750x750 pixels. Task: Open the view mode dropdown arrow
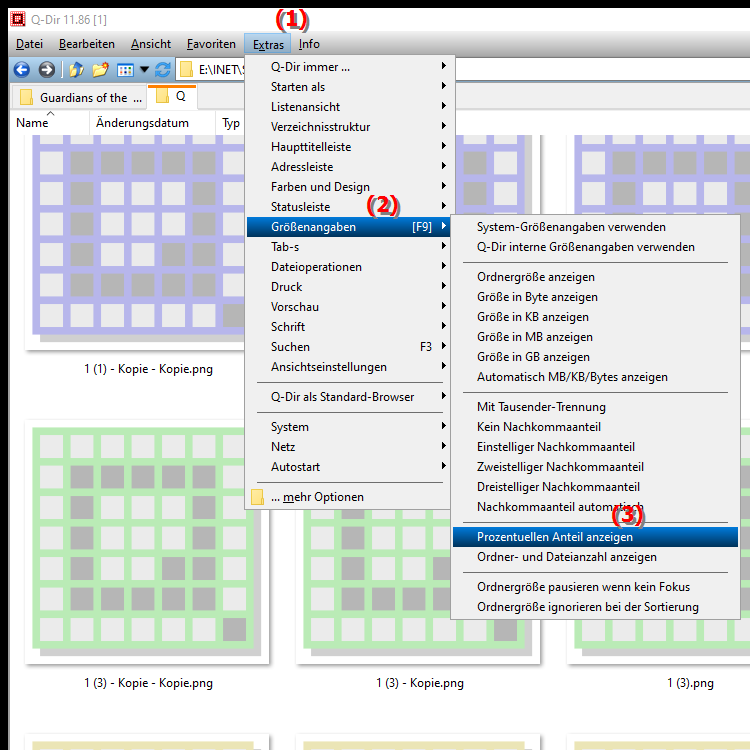(144, 70)
